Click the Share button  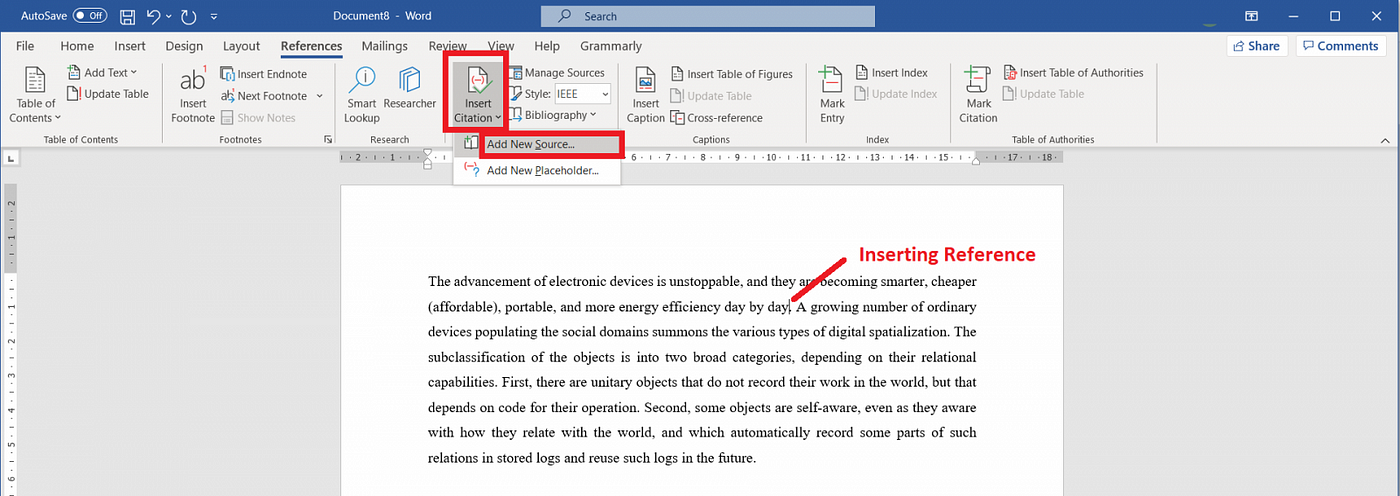(1257, 46)
